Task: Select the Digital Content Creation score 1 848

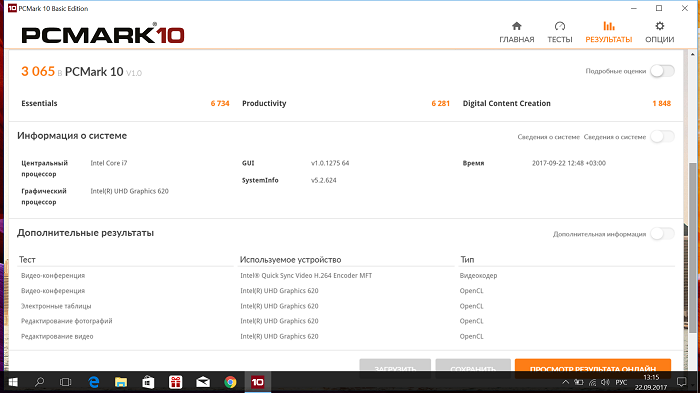Action: 661,103
